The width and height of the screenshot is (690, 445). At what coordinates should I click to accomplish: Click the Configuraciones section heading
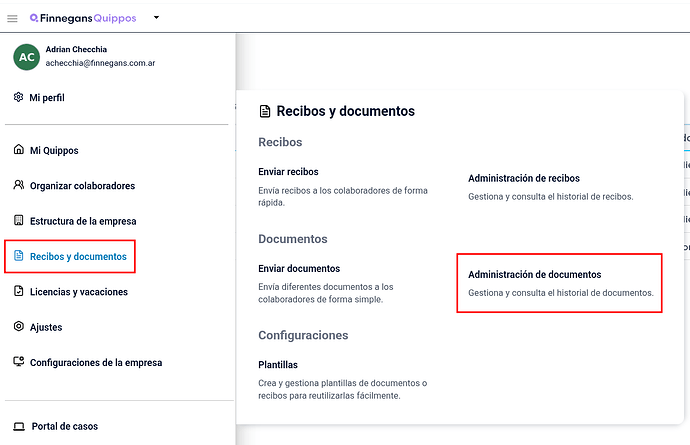tap(303, 335)
